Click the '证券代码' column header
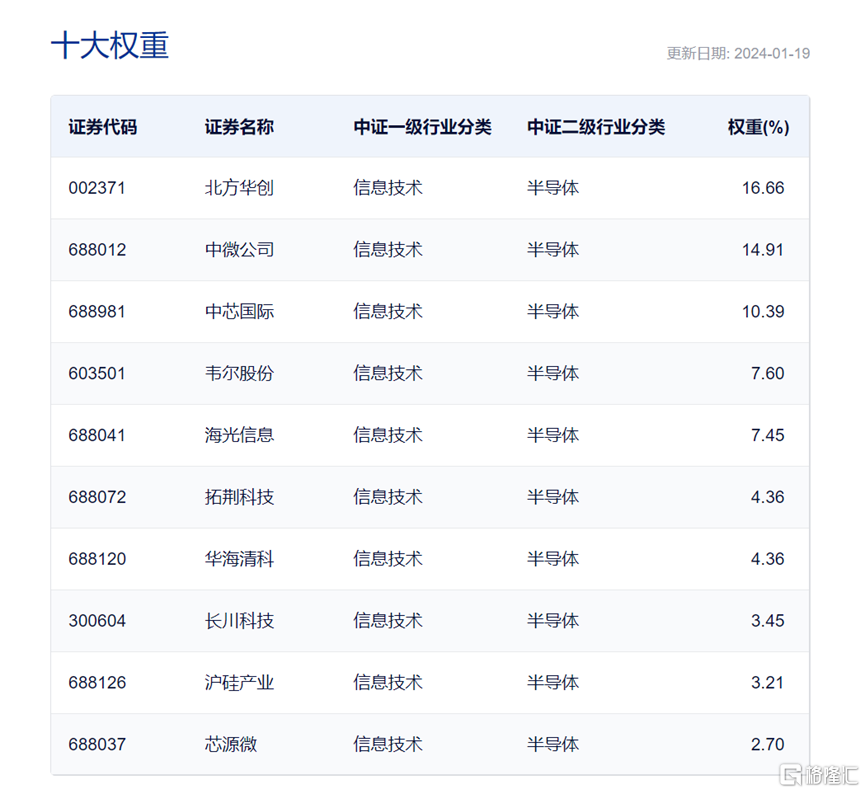The image size is (865, 794). (103, 127)
